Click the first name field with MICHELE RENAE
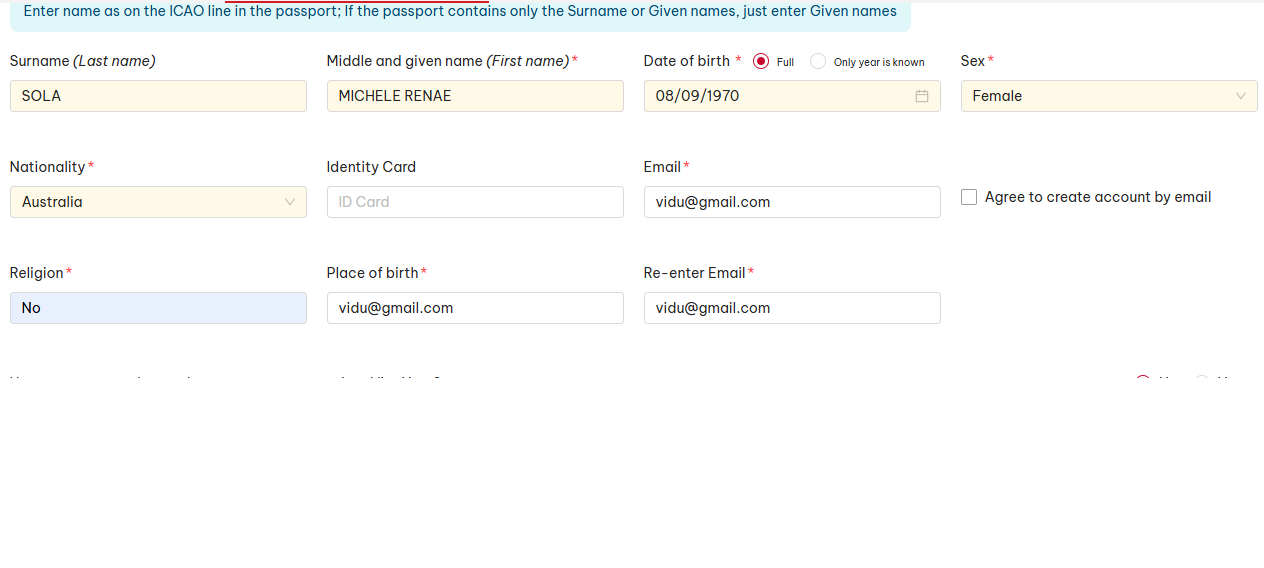Screen dimensions: 1264x568 coord(475,96)
